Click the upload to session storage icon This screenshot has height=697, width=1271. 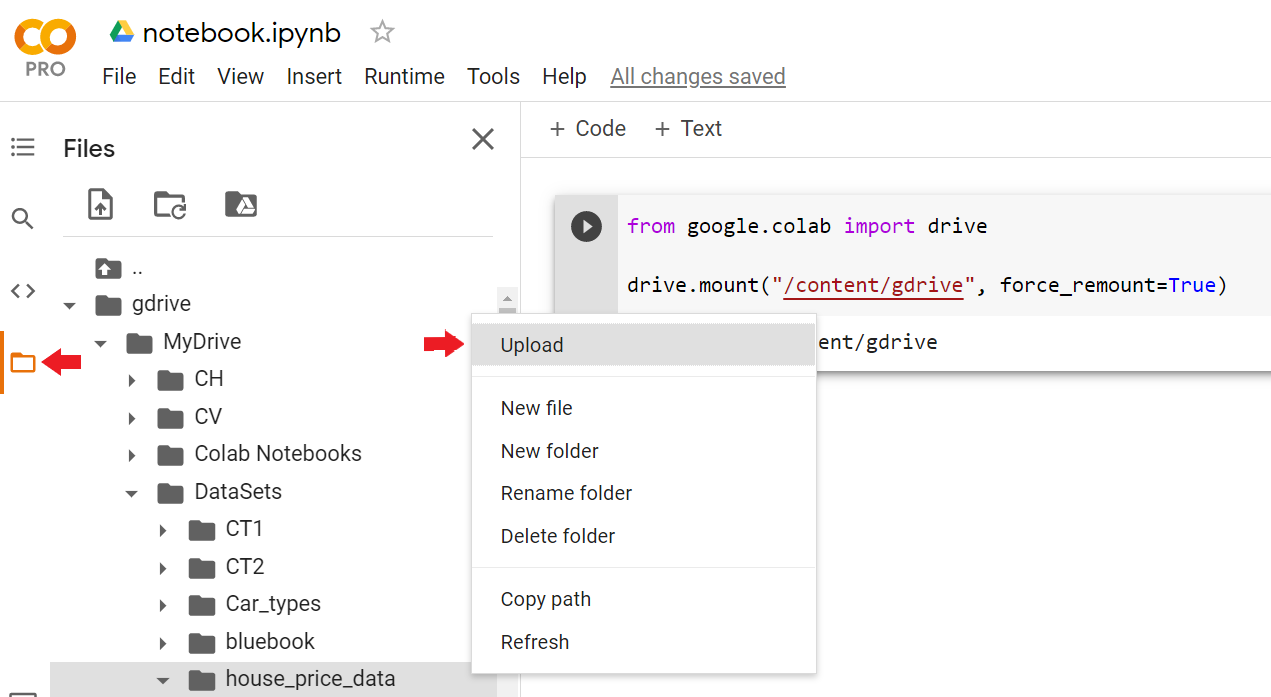coord(99,204)
